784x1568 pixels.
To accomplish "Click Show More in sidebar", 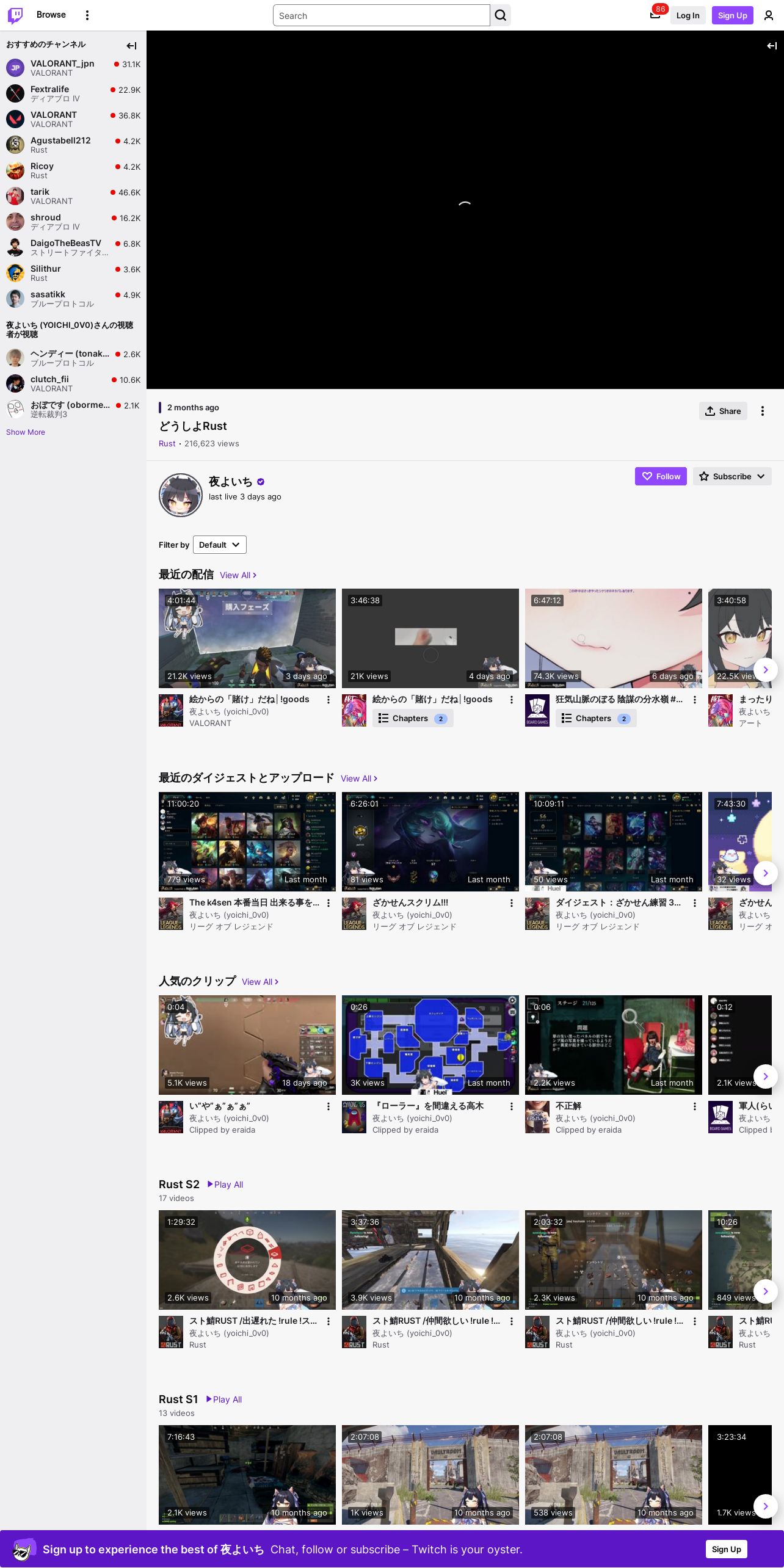I will pos(26,432).
